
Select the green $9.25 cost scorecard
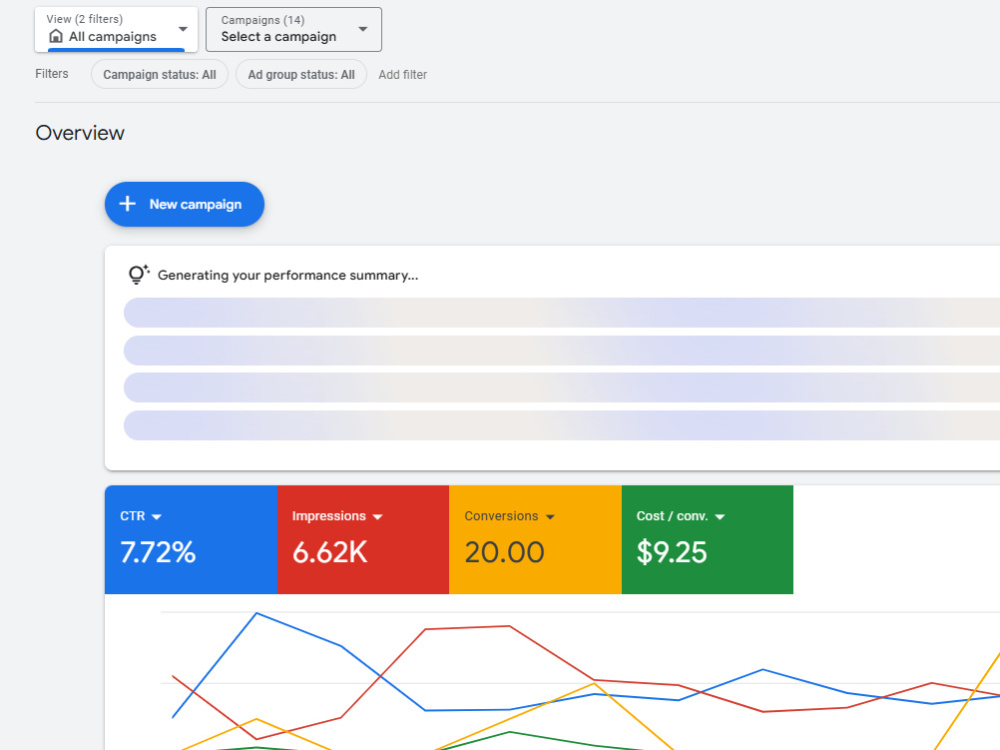708,540
